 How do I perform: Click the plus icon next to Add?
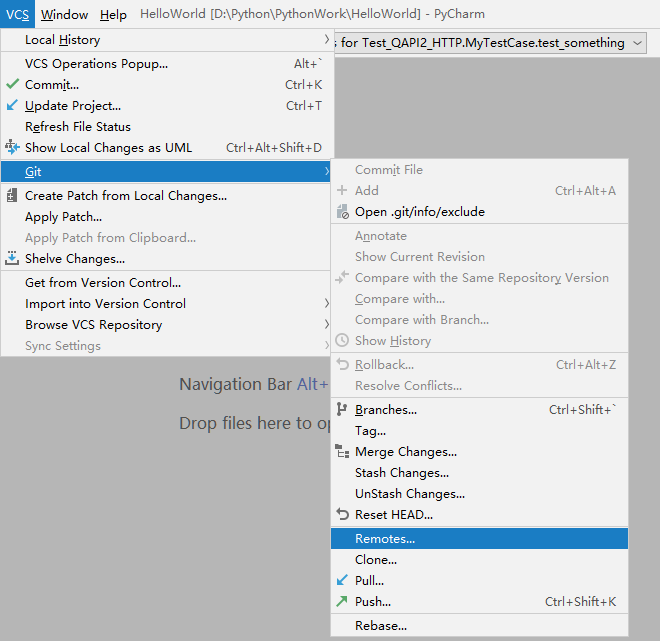click(x=342, y=190)
